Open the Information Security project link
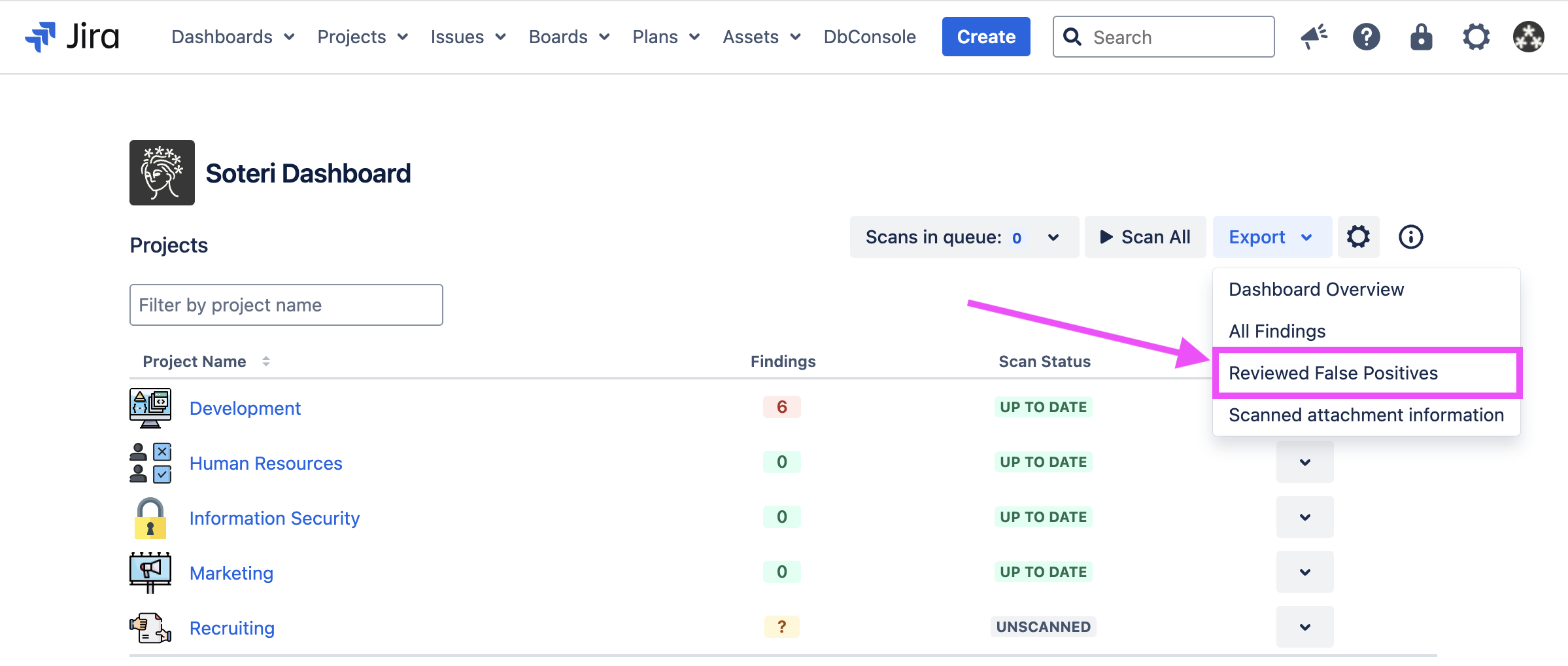This screenshot has width=1568, height=666. (x=274, y=518)
